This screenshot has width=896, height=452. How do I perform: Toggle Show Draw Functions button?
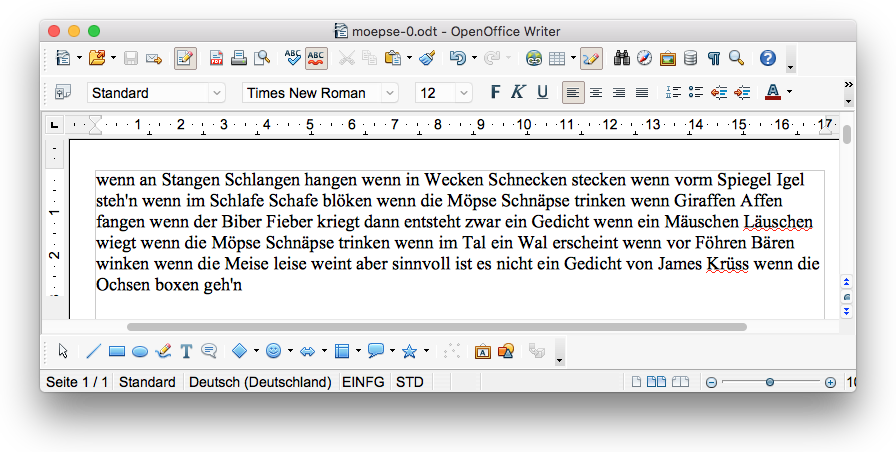pos(591,58)
